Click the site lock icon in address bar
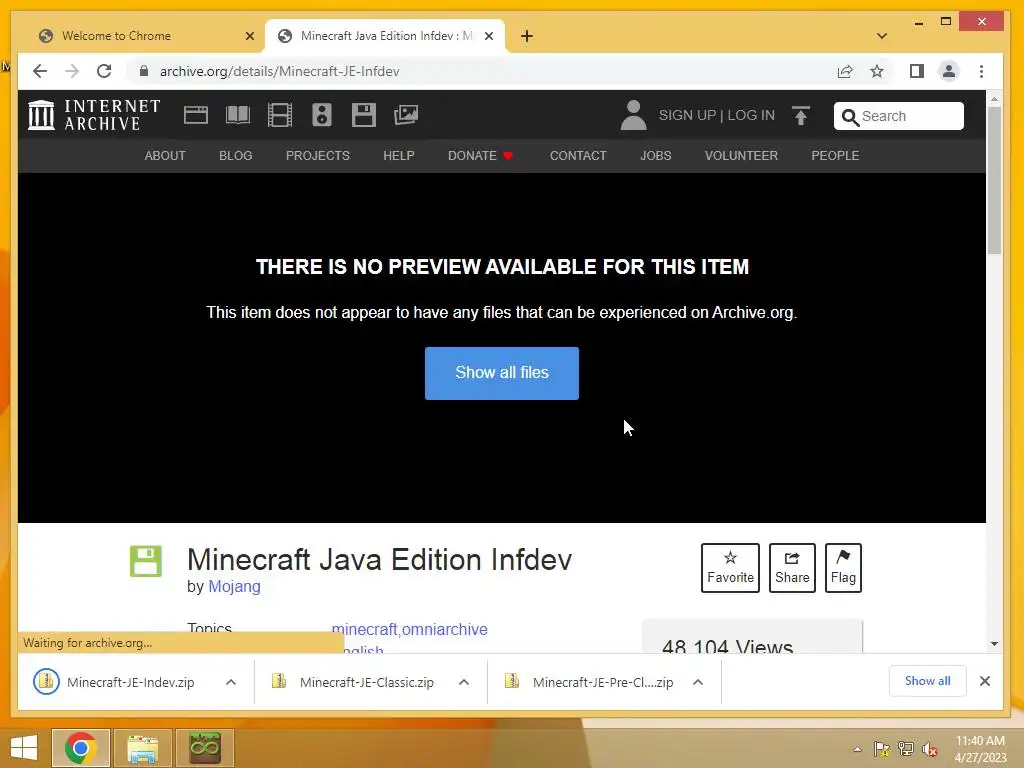This screenshot has height=768, width=1024. [144, 71]
